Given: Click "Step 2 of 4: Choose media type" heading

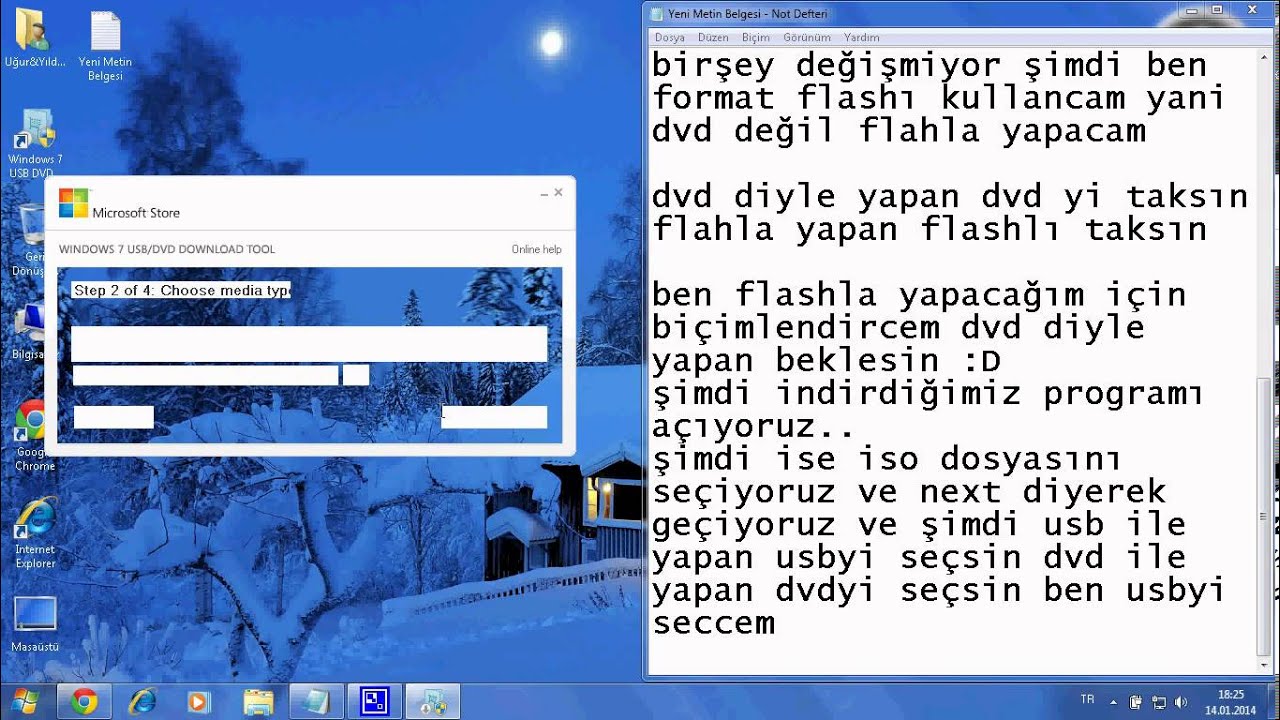Looking at the screenshot, I should point(181,290).
